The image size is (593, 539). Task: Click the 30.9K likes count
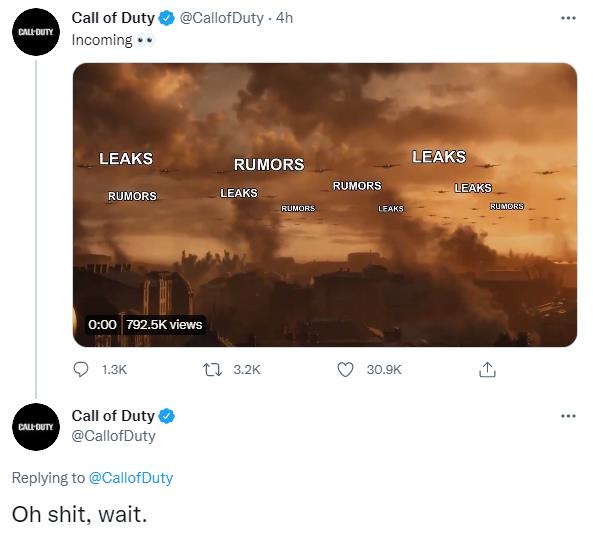pyautogui.click(x=384, y=370)
